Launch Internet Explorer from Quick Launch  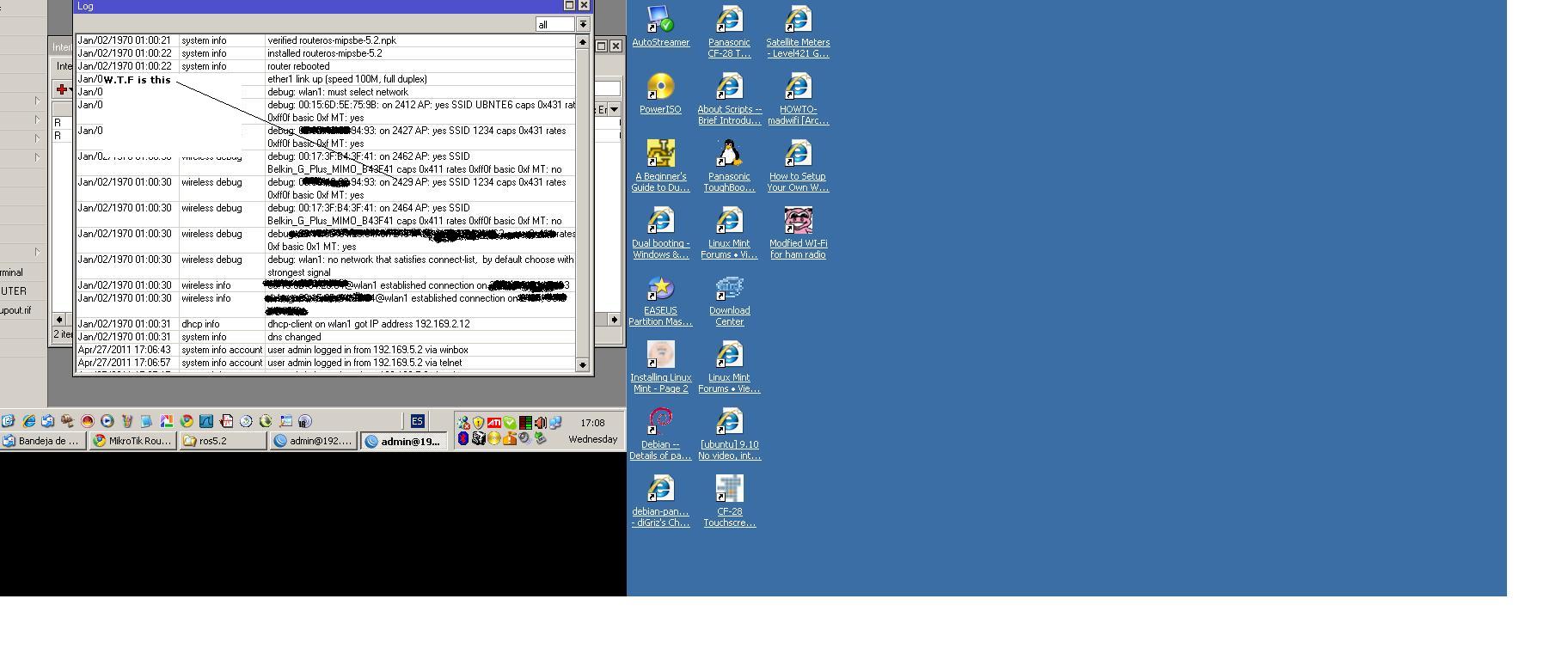pyautogui.click(x=28, y=421)
